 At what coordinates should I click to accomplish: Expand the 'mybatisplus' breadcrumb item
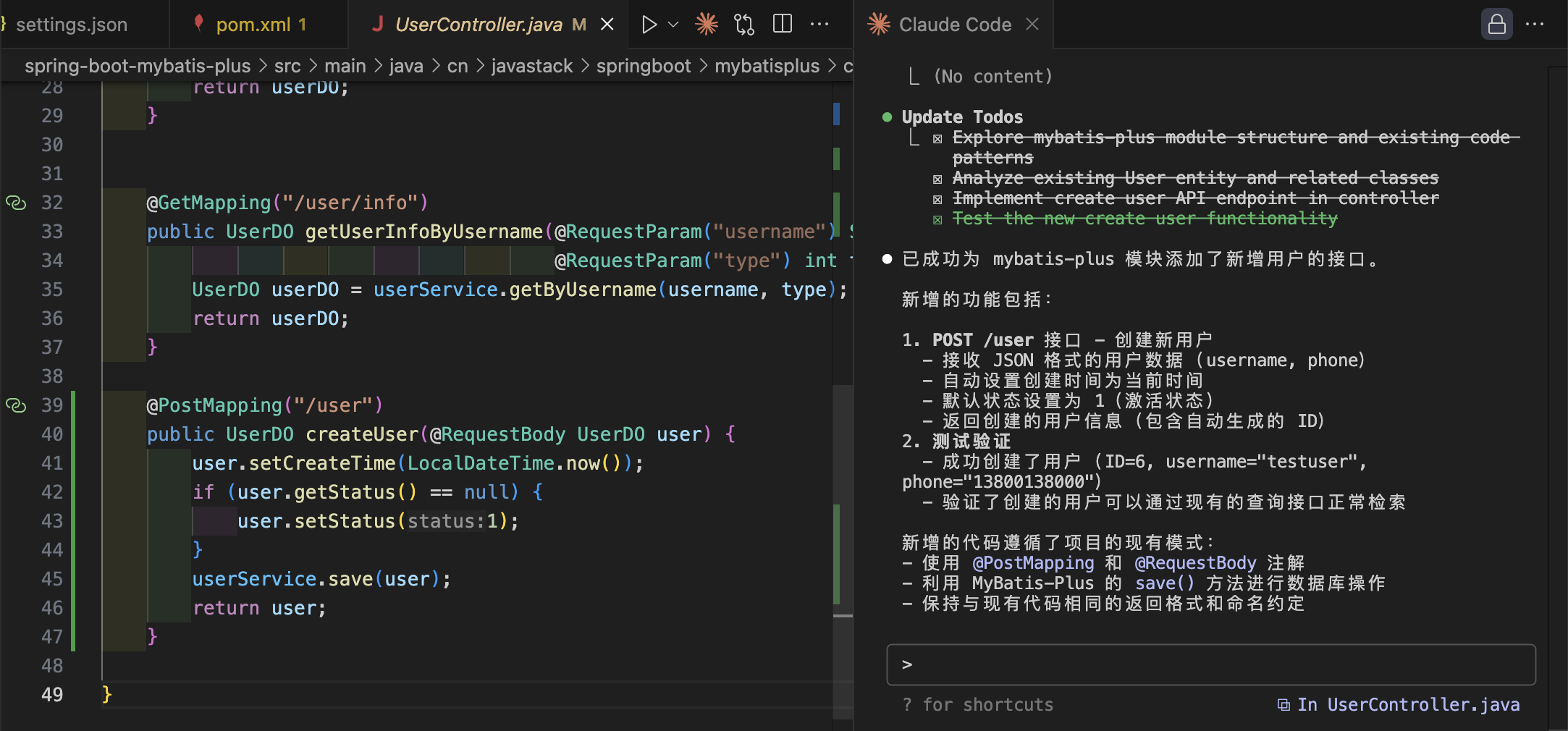(767, 66)
